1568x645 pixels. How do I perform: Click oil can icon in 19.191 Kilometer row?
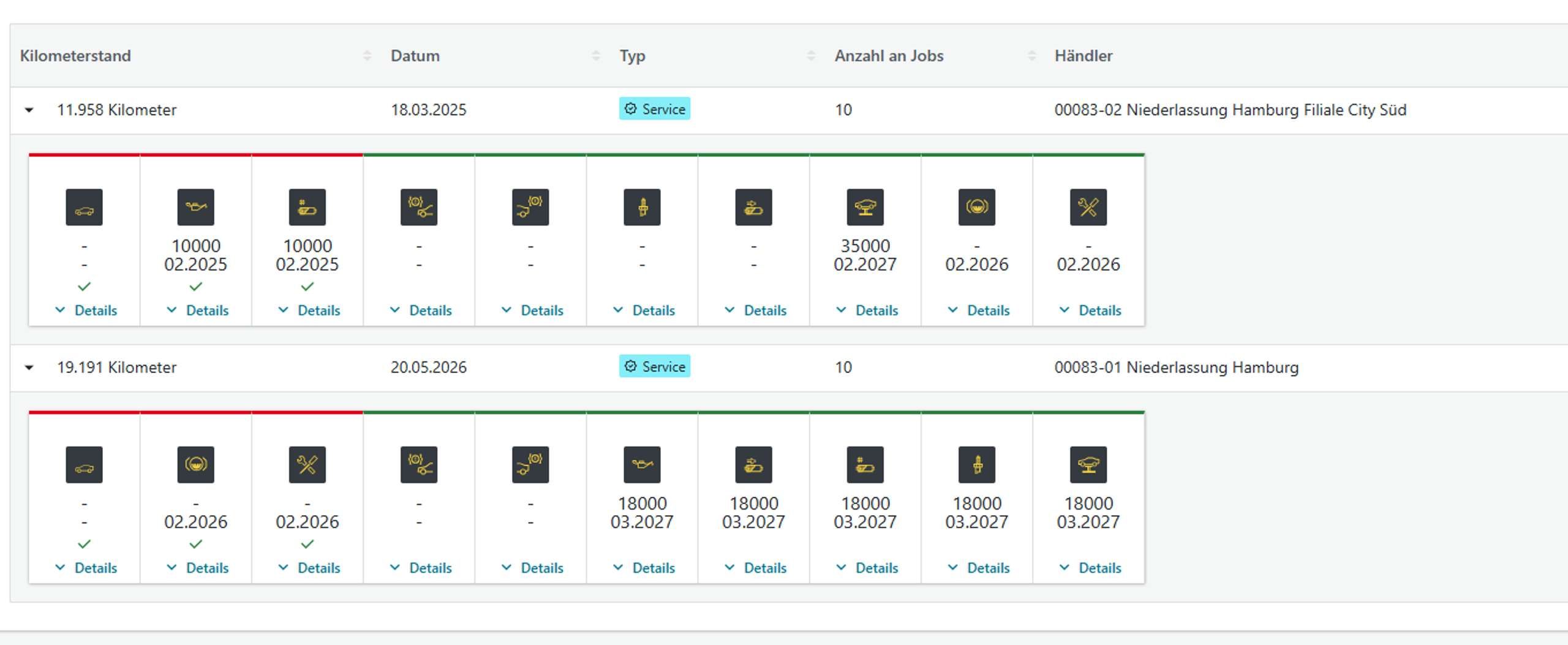tap(642, 465)
